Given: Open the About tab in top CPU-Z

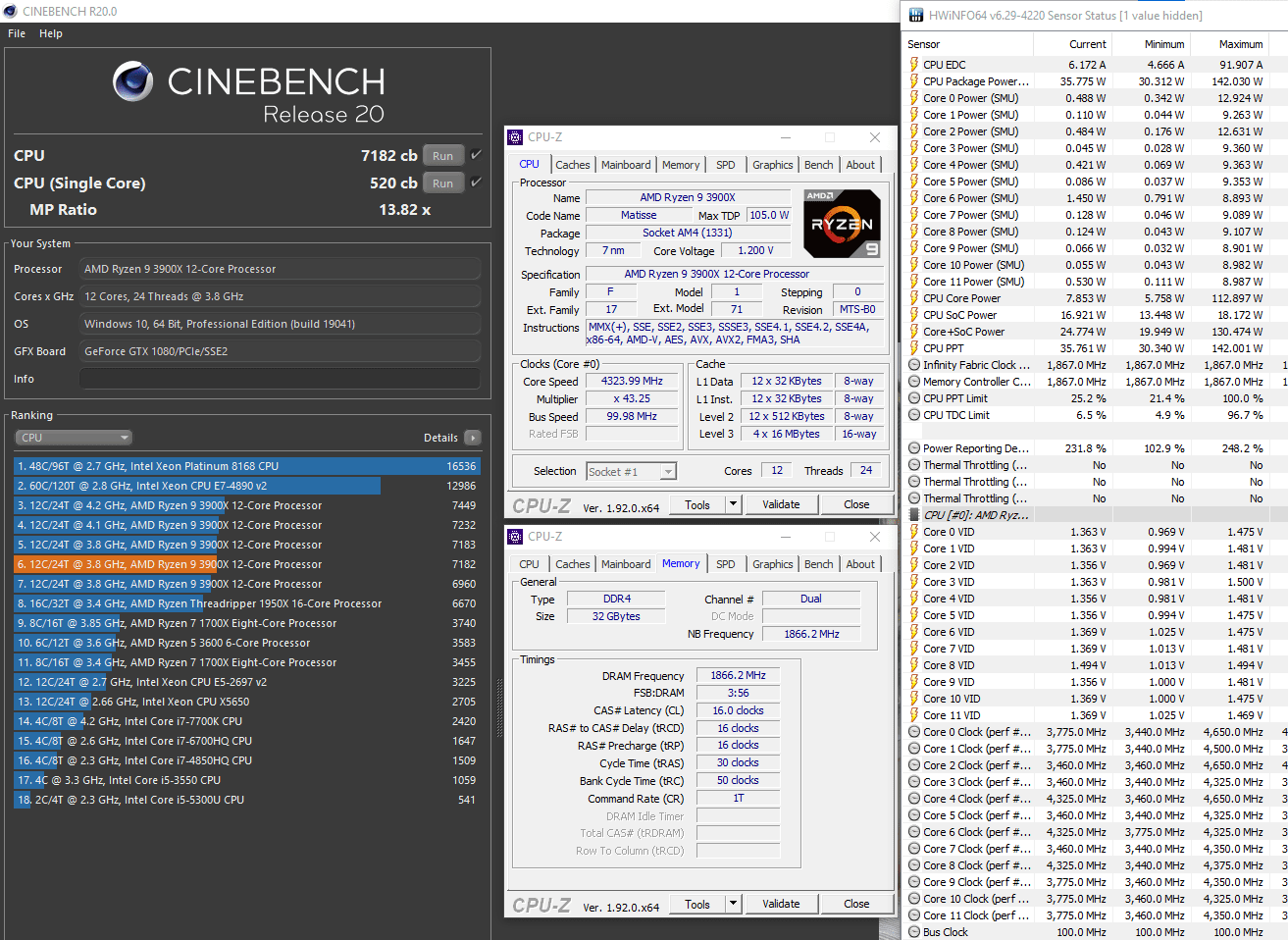Looking at the screenshot, I should [860, 165].
